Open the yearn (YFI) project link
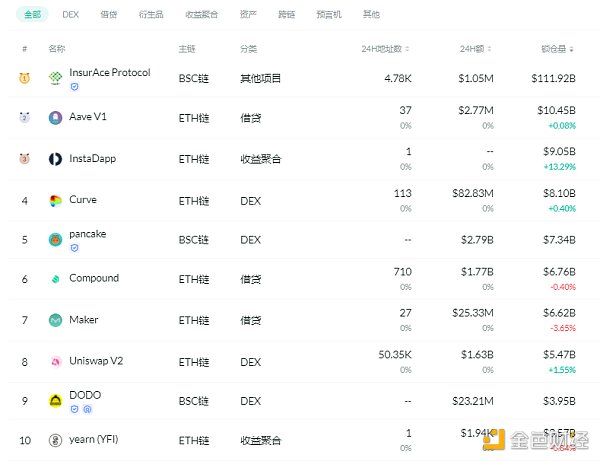Image resolution: width=600 pixels, height=461 pixels. (x=93, y=440)
